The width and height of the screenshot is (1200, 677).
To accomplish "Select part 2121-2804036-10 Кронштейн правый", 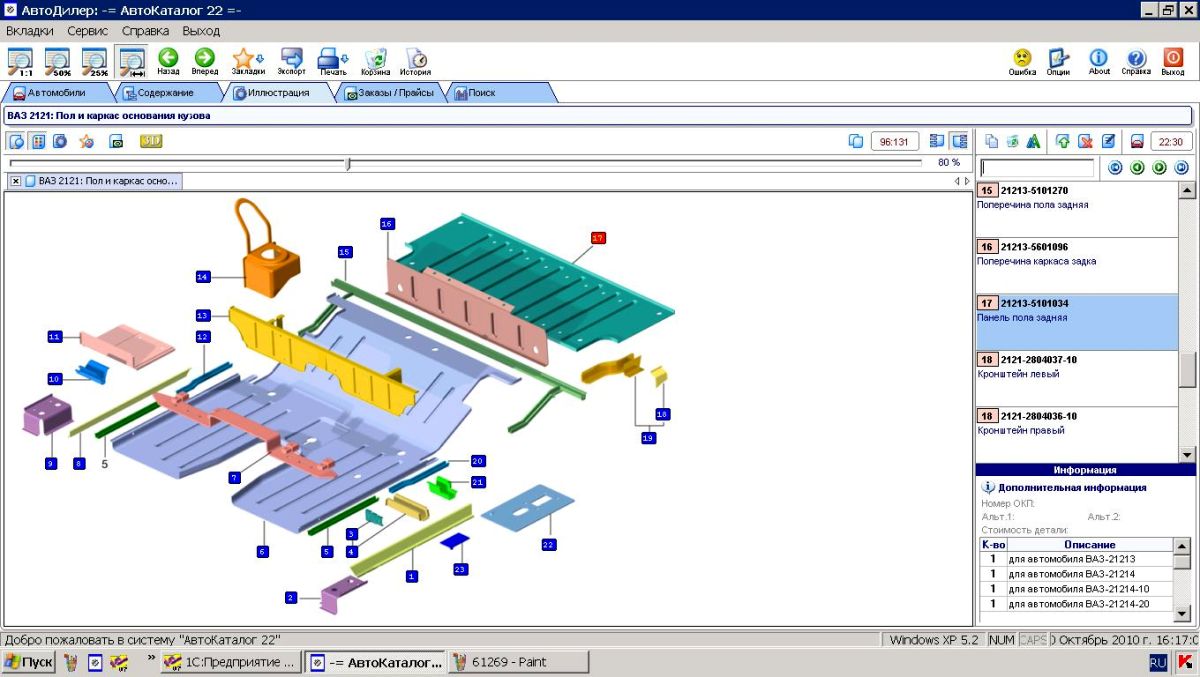I will [x=1077, y=434].
